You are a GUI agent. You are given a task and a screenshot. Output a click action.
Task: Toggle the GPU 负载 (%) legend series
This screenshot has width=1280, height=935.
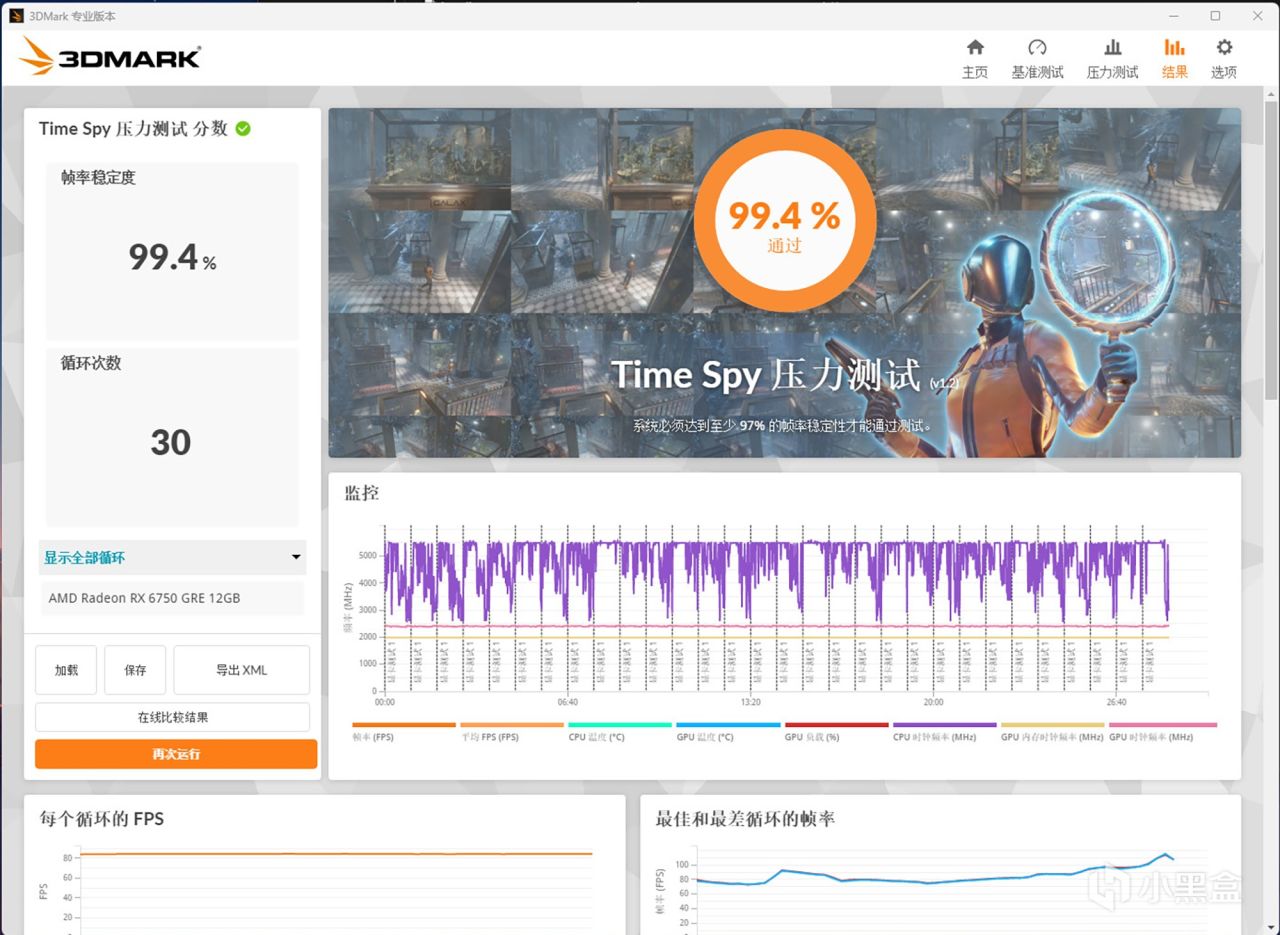836,732
